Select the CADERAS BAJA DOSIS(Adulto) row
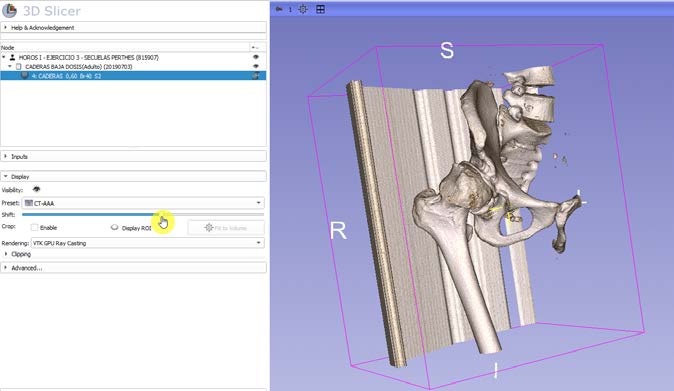The height and width of the screenshot is (391, 674). pyautogui.click(x=133, y=67)
